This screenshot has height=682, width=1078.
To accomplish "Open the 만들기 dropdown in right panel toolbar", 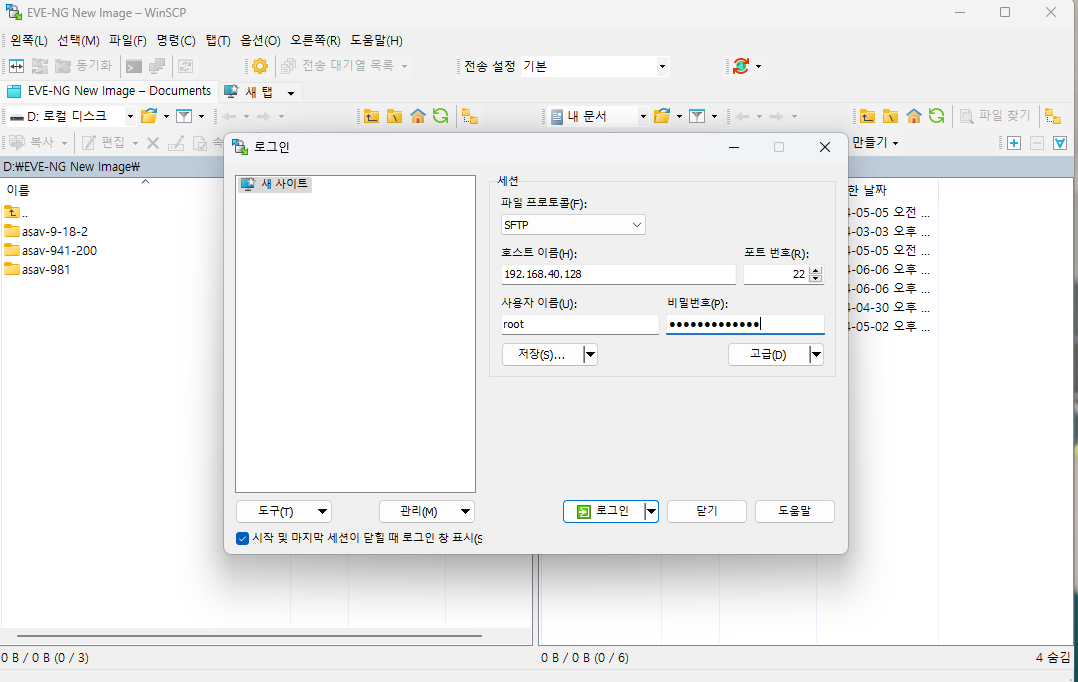I will [x=875, y=142].
